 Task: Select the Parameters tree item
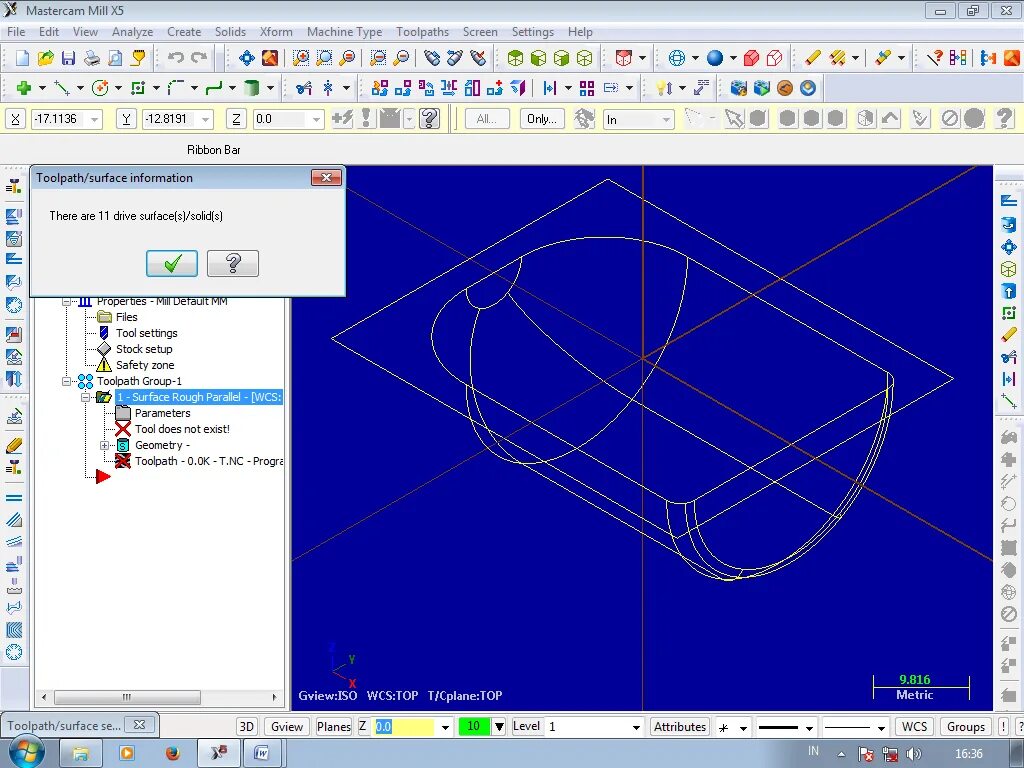(162, 413)
